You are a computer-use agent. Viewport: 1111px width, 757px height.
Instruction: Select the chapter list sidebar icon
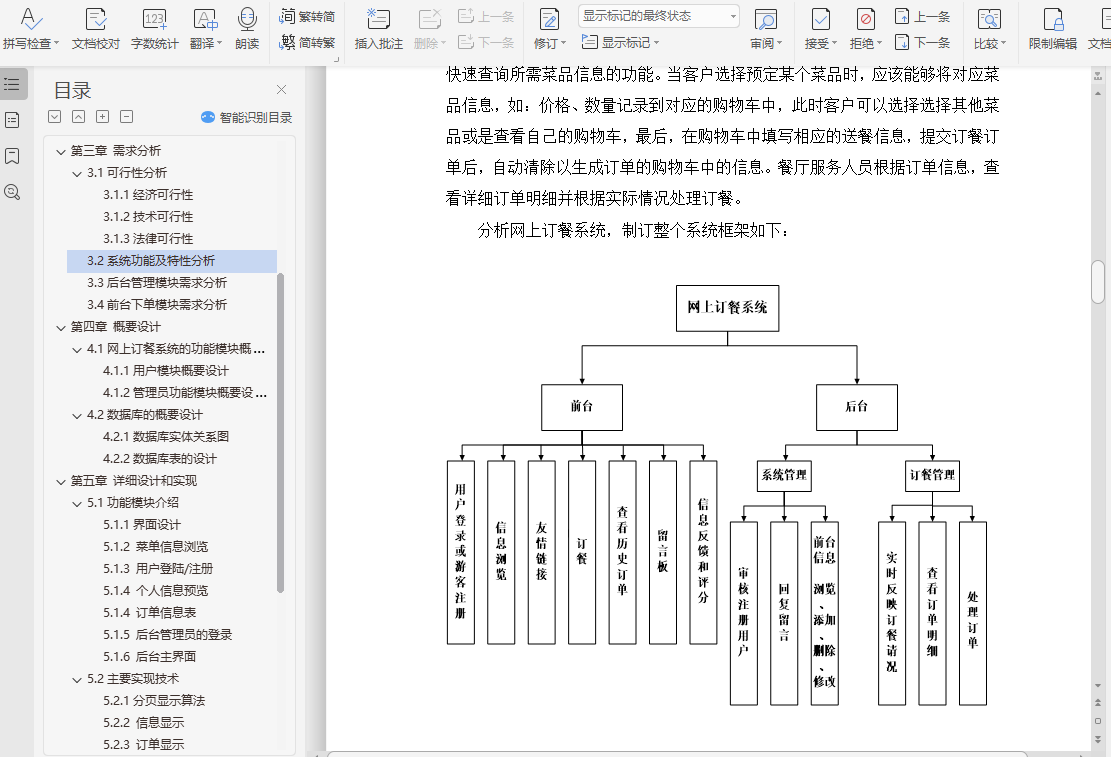tap(12, 120)
